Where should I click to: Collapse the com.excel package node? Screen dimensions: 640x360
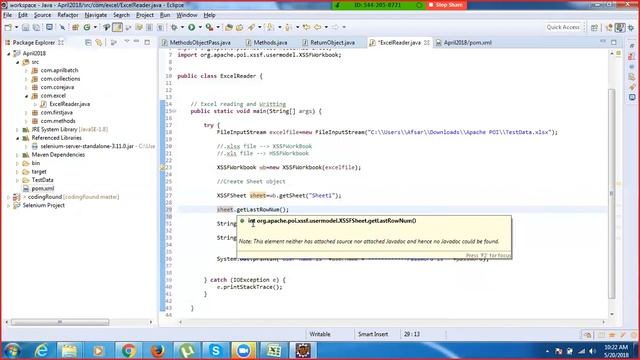(27, 96)
